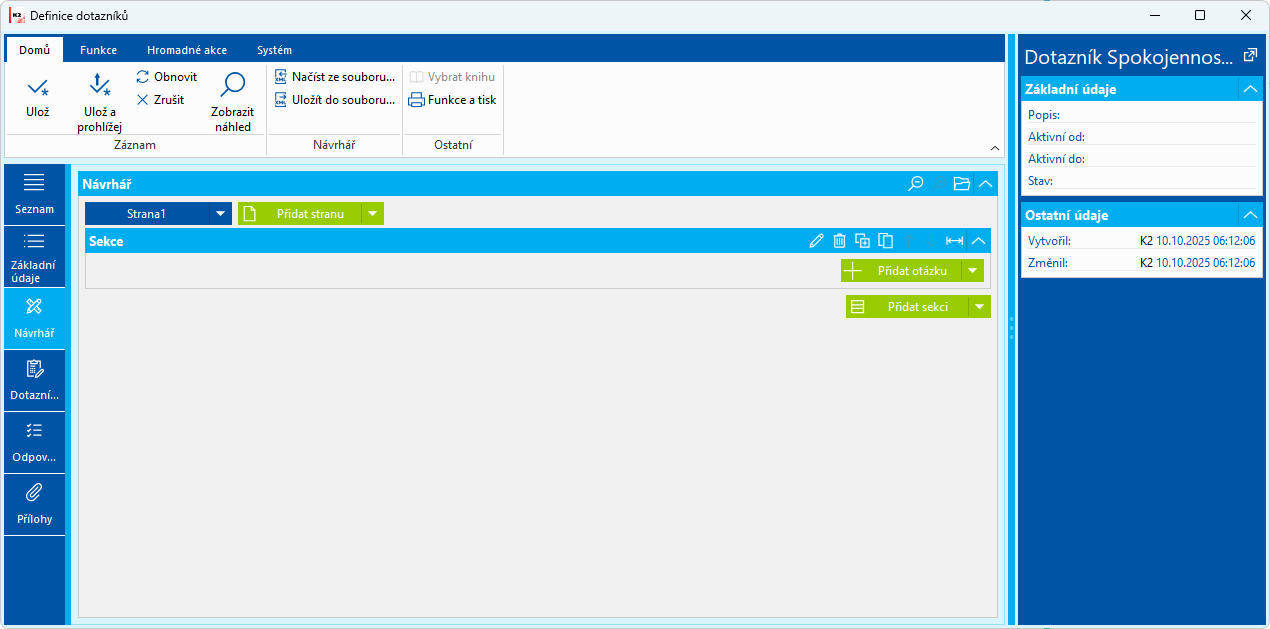1270x629 pixels.
Task: Click the dimmed move section up arrow
Action: [x=909, y=241]
